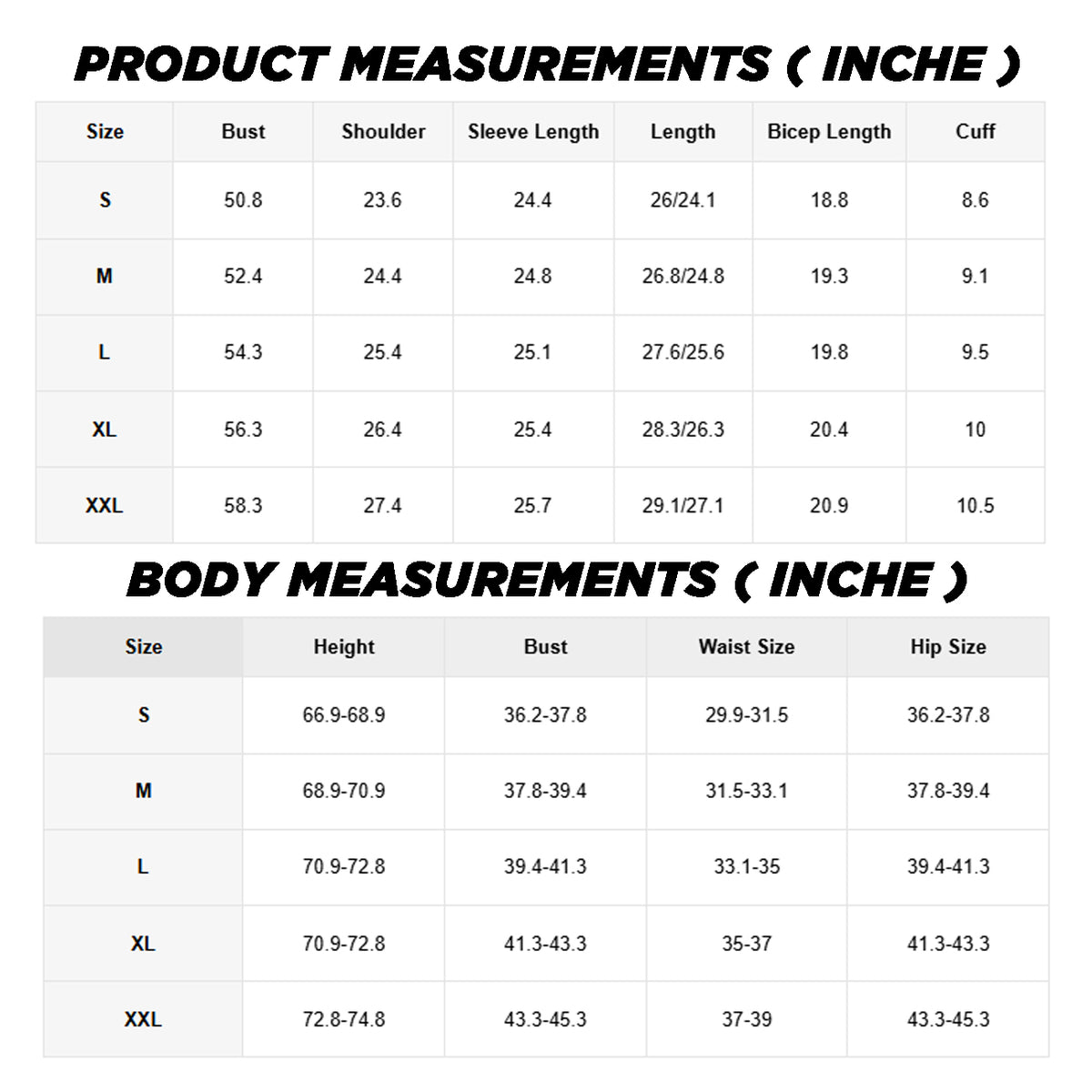The height and width of the screenshot is (1092, 1092).
Task: Click the 20.4 bicep length cell
Action: (829, 430)
